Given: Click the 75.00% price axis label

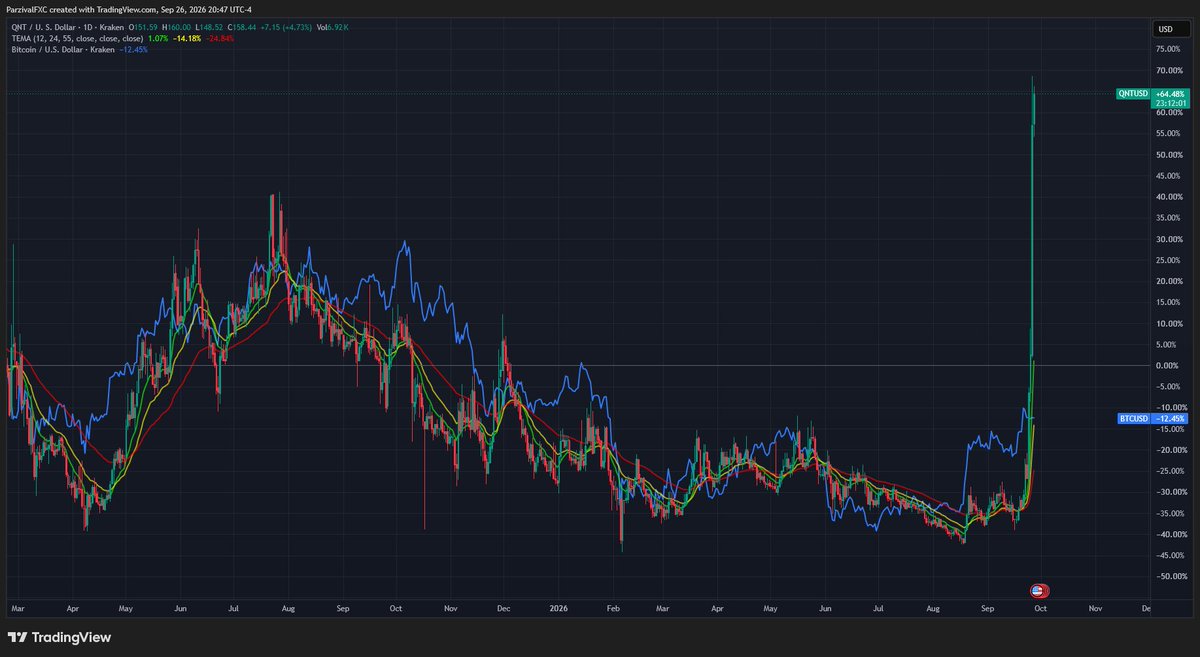Looking at the screenshot, I should [1170, 49].
